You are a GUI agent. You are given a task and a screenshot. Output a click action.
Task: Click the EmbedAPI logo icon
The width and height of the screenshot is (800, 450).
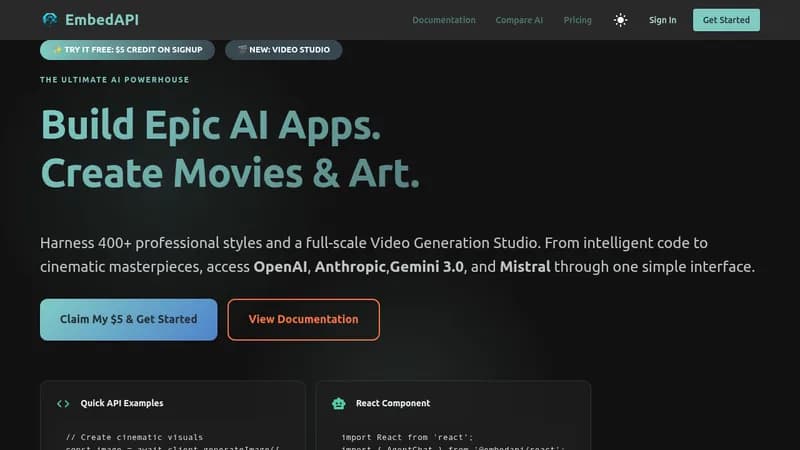tap(50, 19)
